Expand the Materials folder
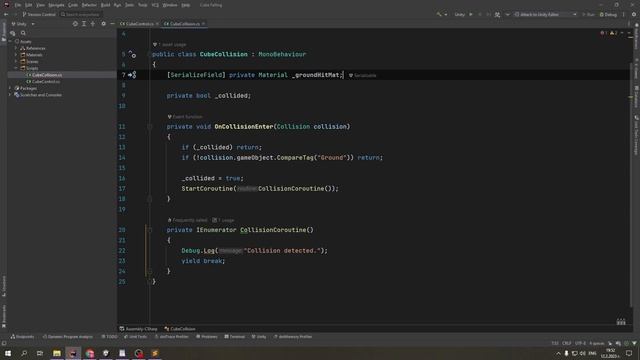640x360 pixels. coord(16,55)
